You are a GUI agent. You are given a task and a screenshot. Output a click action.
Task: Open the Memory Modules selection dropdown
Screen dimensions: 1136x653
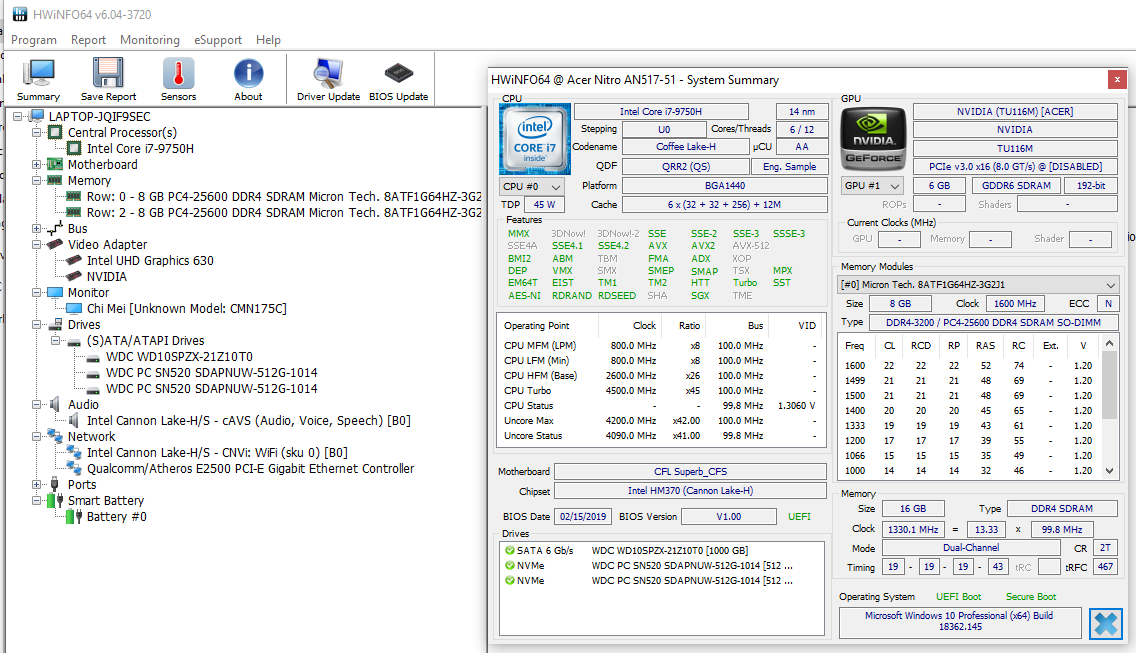coord(978,284)
